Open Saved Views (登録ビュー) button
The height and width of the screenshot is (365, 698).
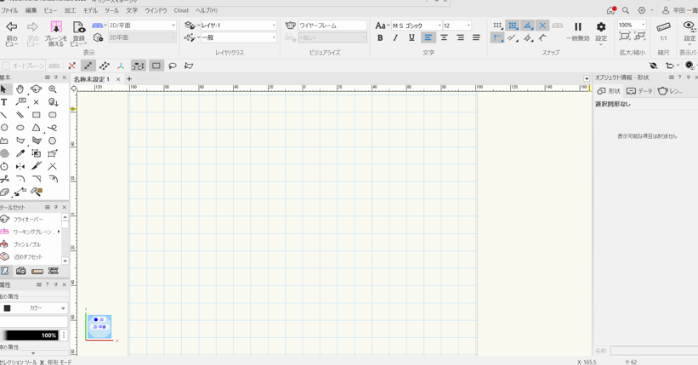(79, 33)
